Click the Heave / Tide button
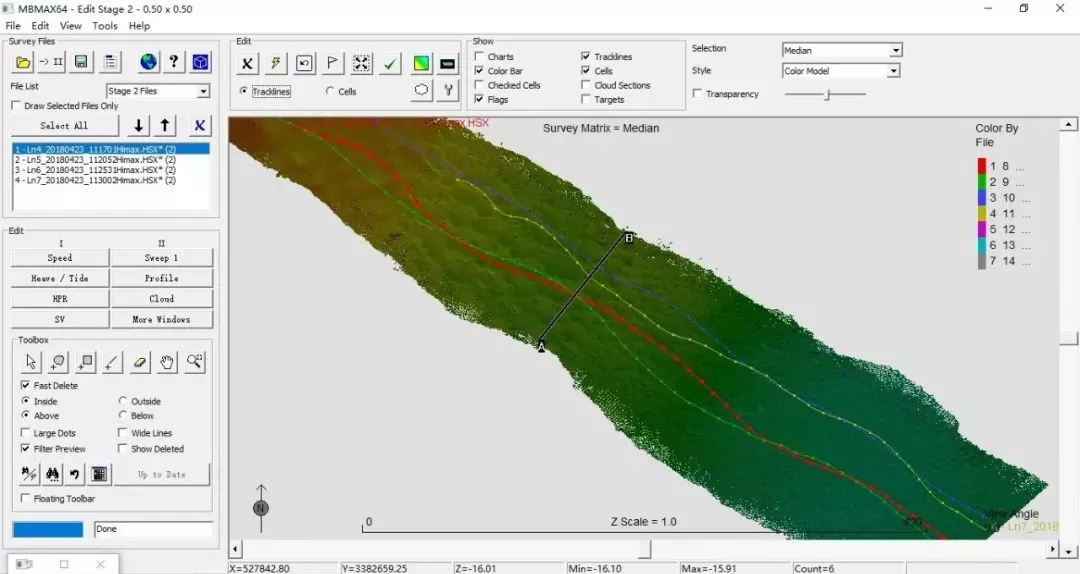Screen dimensions: 1080x574 (x=60, y=278)
